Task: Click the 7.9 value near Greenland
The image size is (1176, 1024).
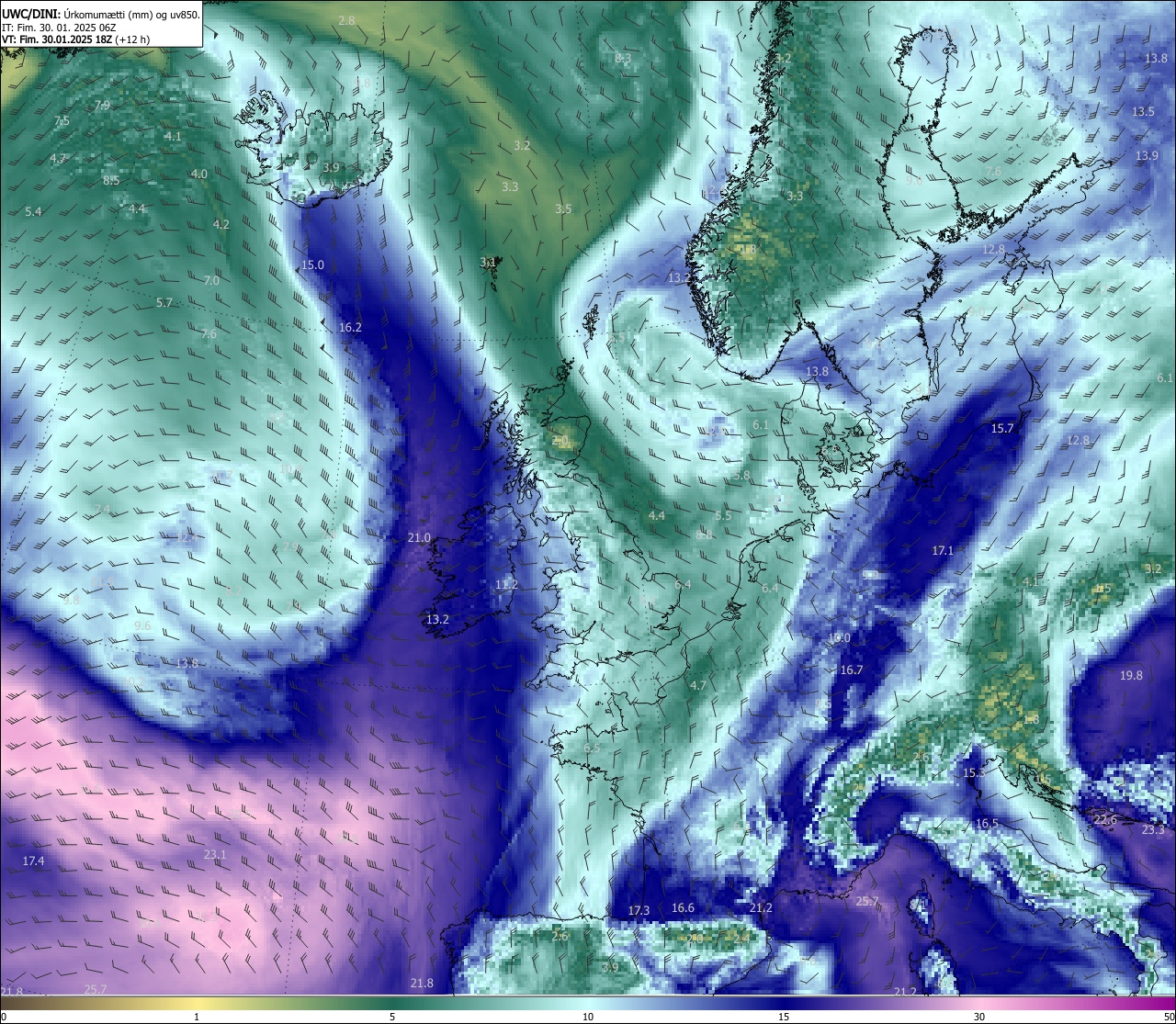Action: [102, 106]
